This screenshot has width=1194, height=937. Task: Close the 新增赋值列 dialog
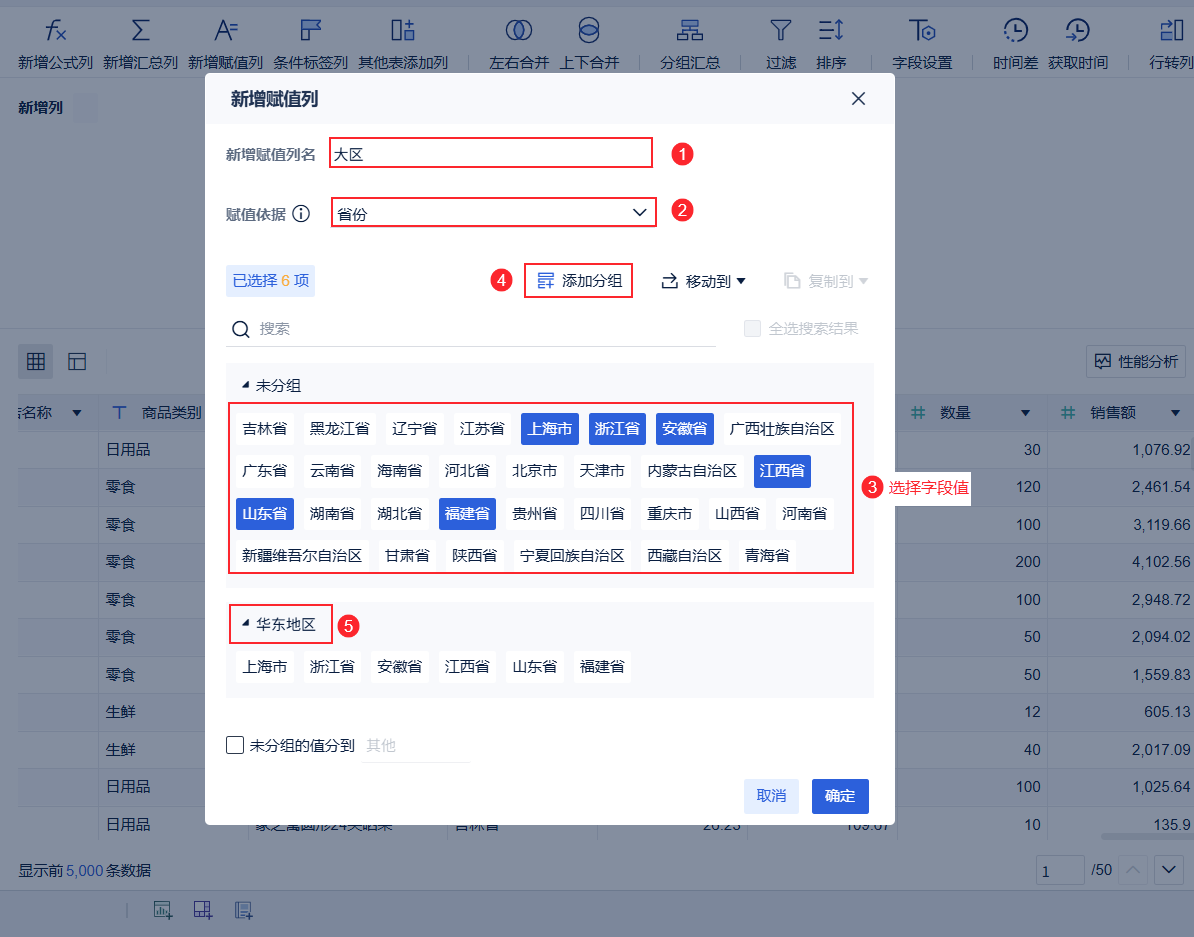(858, 99)
